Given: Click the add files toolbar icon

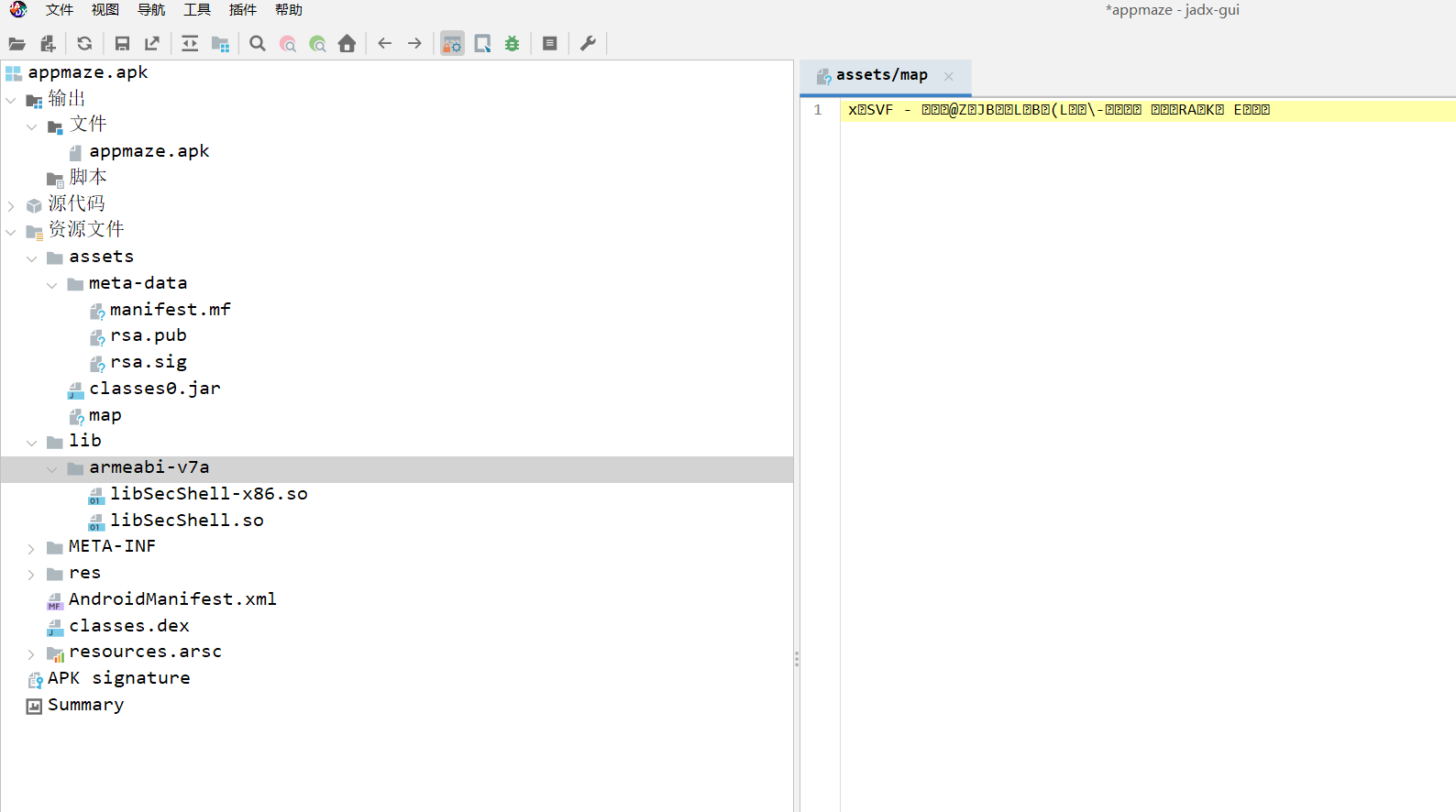Looking at the screenshot, I should 48,43.
